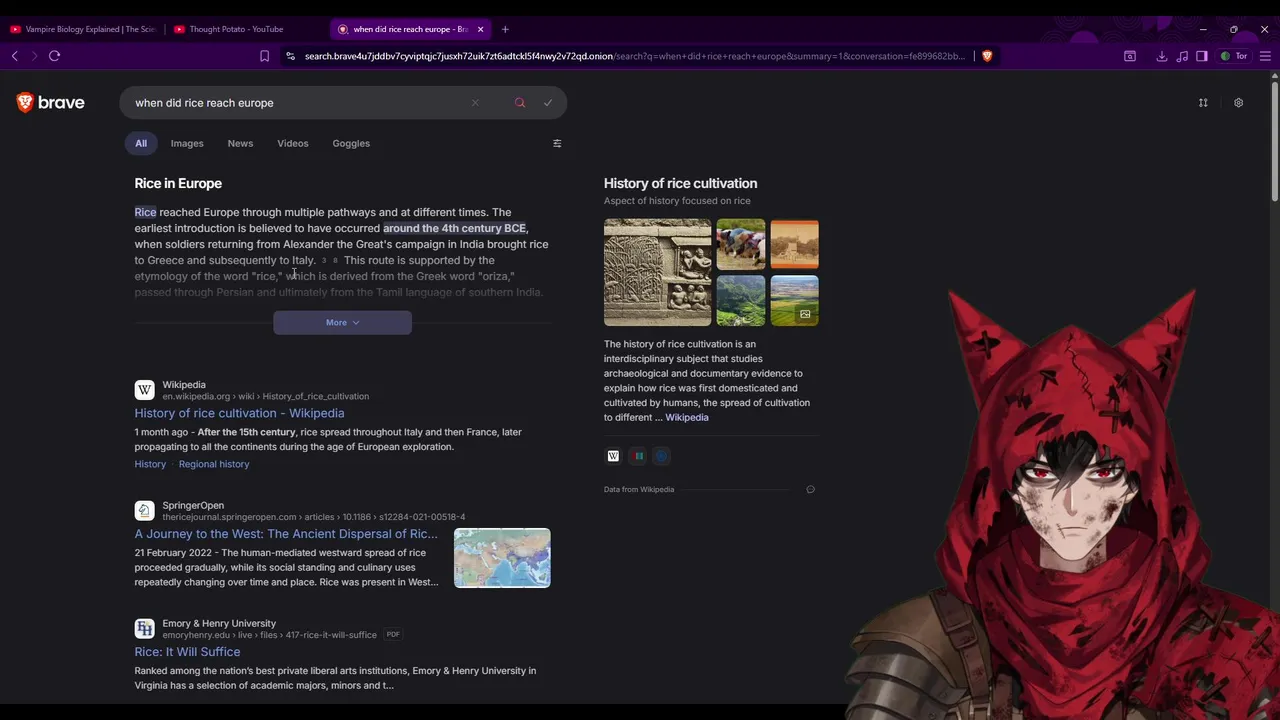
Task: Click the address bar URL
Action: click(635, 56)
